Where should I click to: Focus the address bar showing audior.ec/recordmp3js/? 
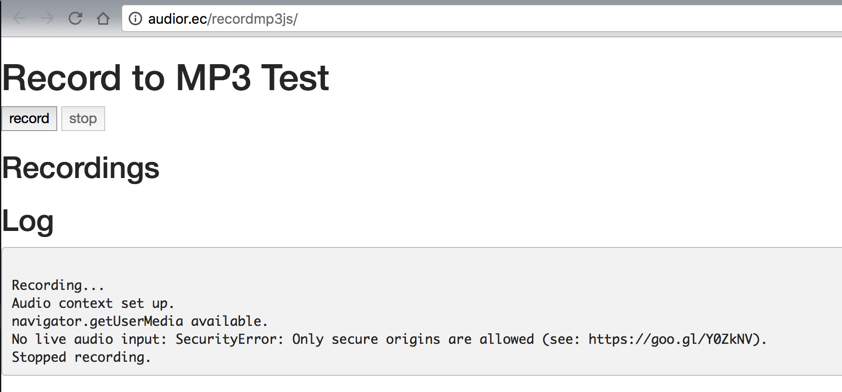pos(482,19)
